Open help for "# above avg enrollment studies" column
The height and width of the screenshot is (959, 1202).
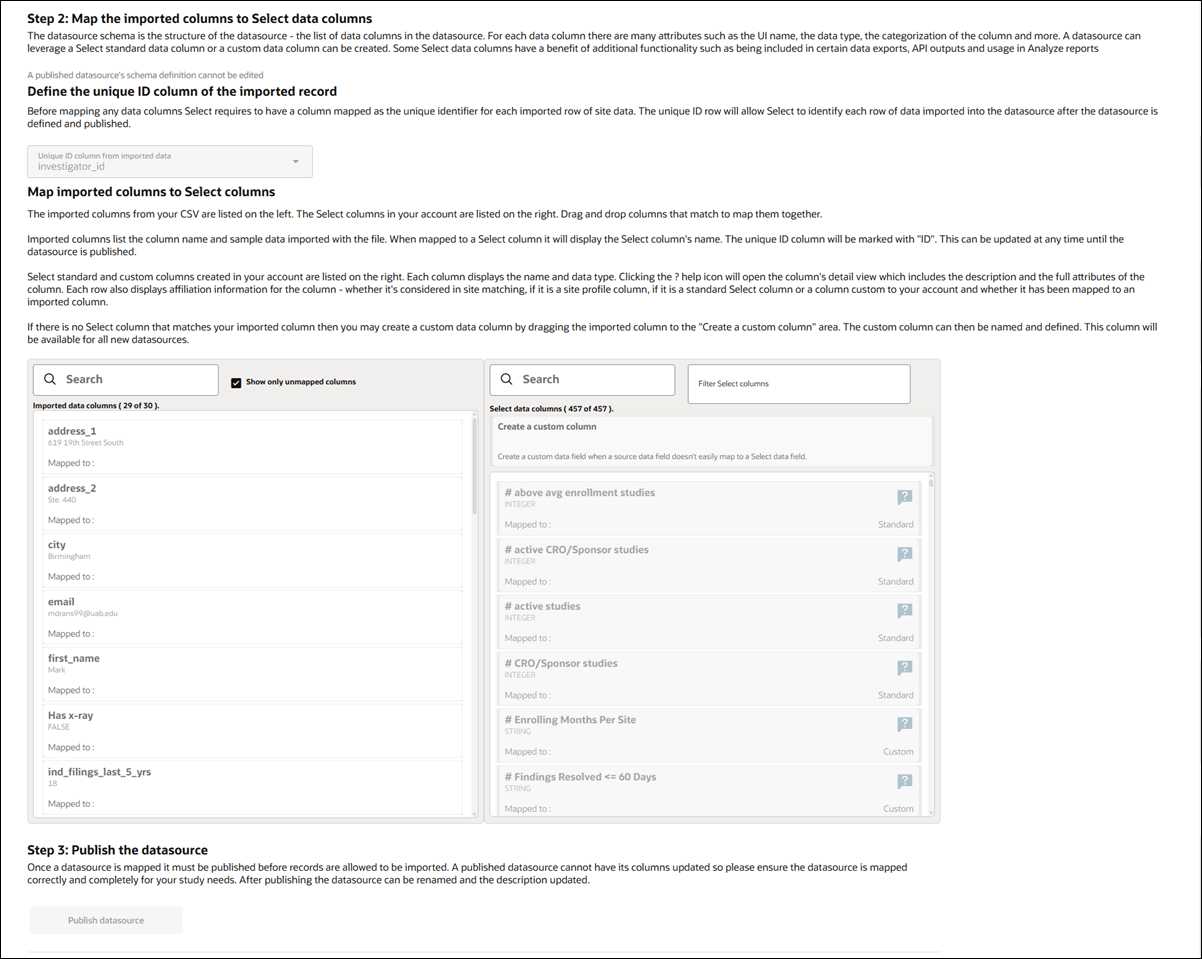pos(905,496)
